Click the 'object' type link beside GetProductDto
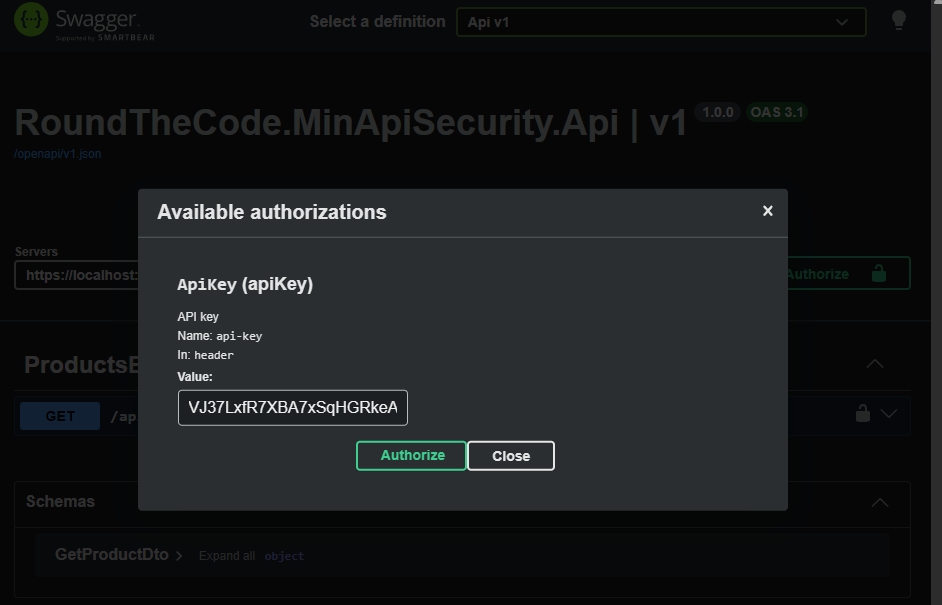 (284, 556)
